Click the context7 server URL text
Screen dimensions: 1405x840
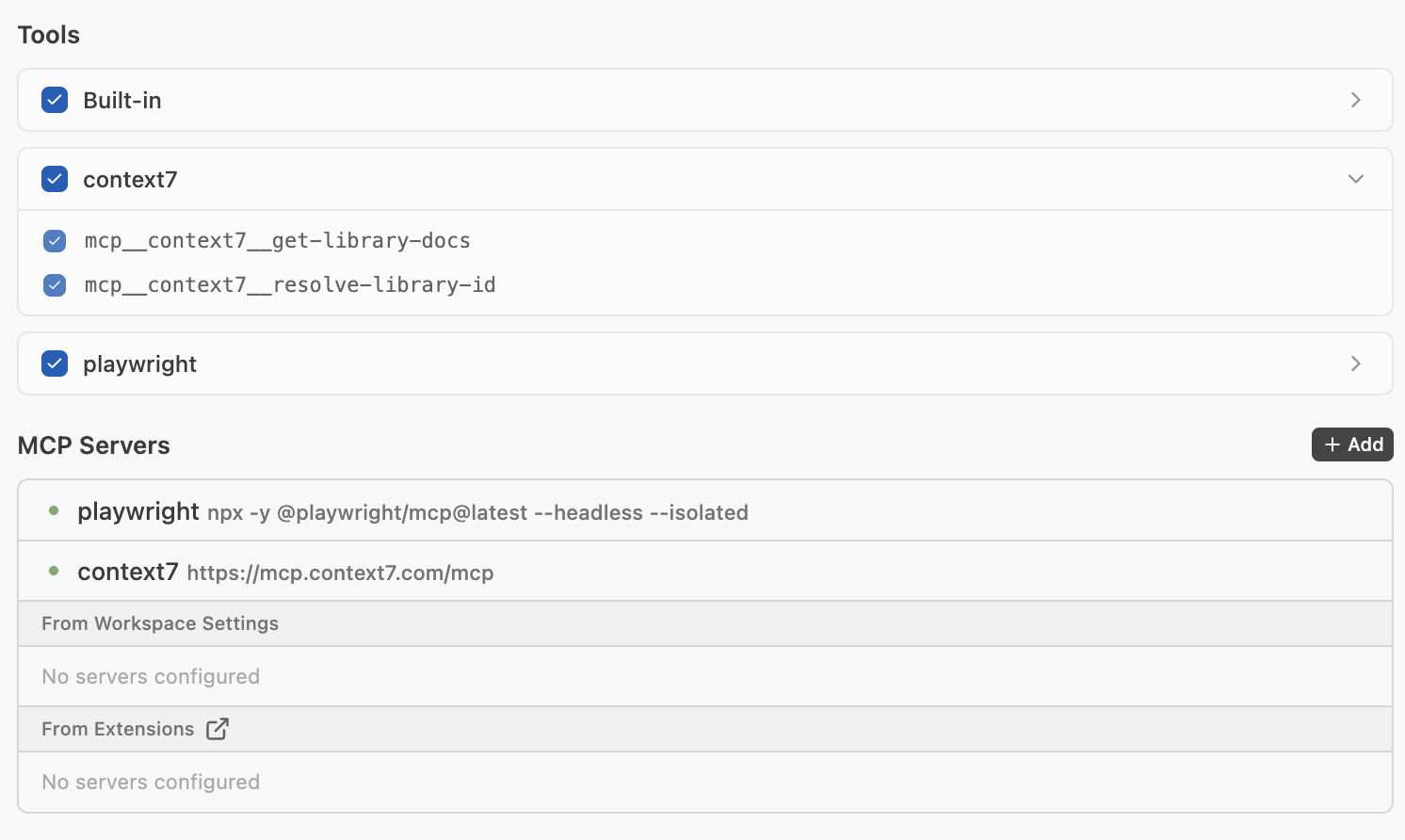pyautogui.click(x=340, y=573)
